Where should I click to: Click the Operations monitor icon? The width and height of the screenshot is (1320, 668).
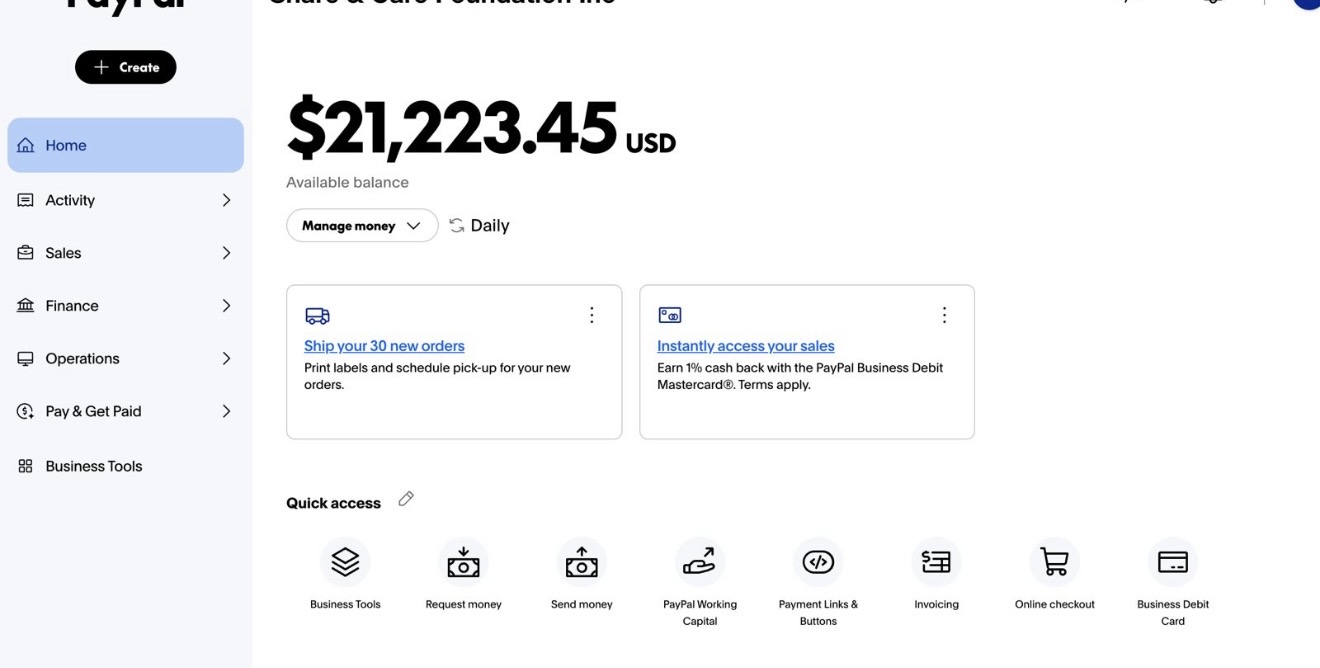click(x=26, y=358)
